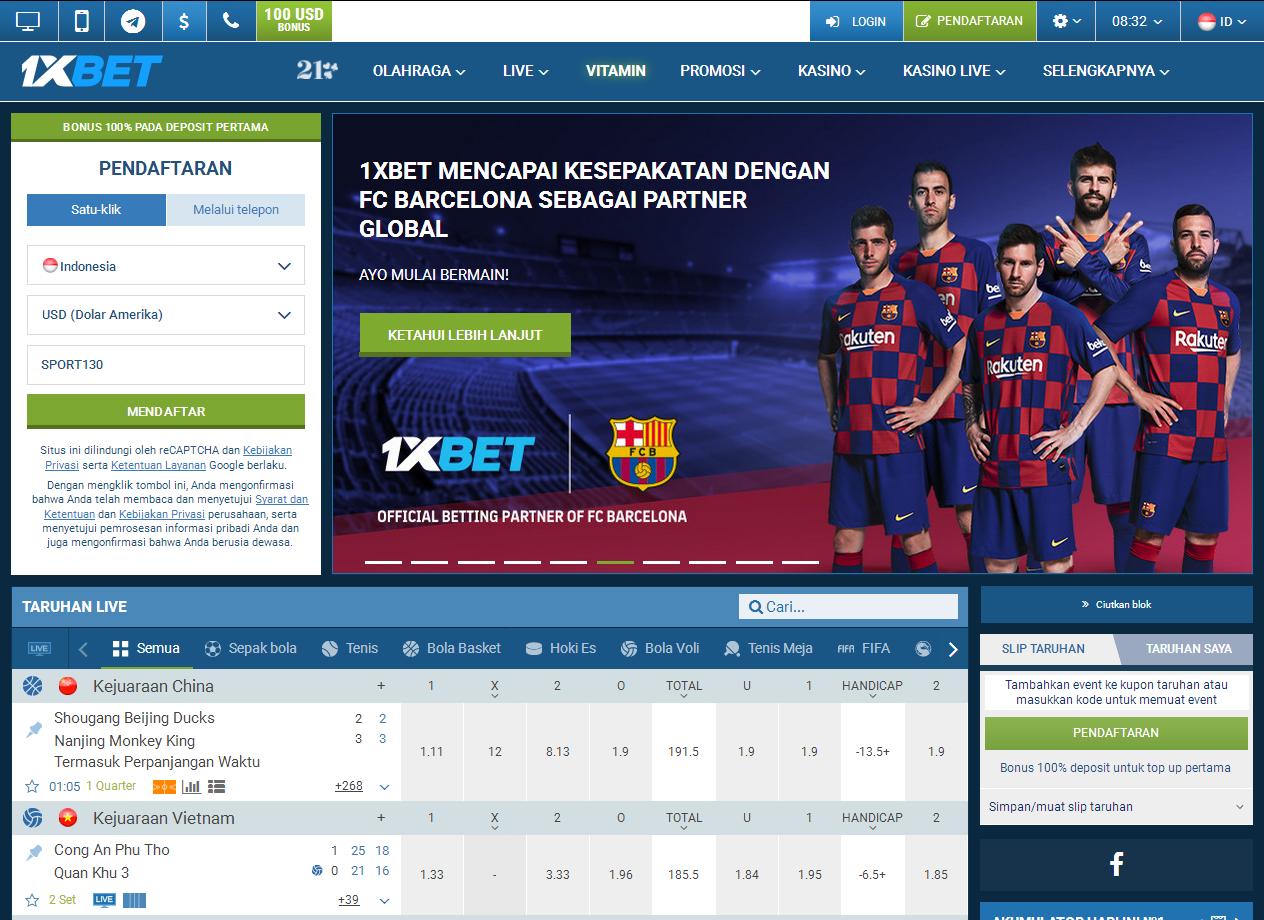1264x920 pixels.
Task: Expand Kejuaraan China with plus sign
Action: [381, 686]
